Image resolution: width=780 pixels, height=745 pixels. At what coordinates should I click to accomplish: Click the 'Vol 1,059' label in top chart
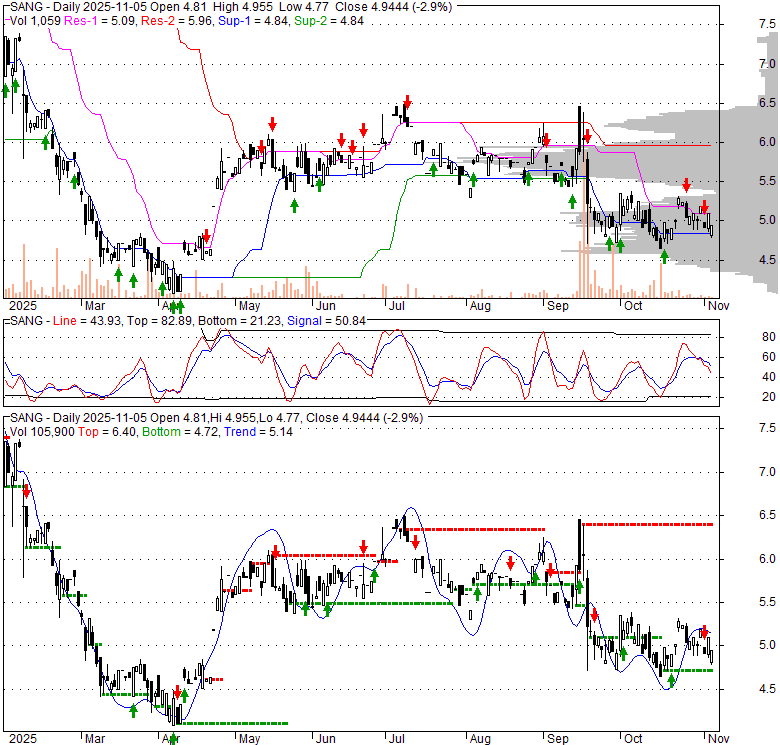[x=35, y=21]
